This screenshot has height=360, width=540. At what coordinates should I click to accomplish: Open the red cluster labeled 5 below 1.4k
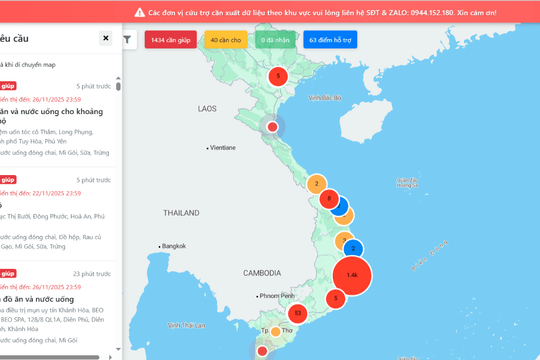pos(335,299)
